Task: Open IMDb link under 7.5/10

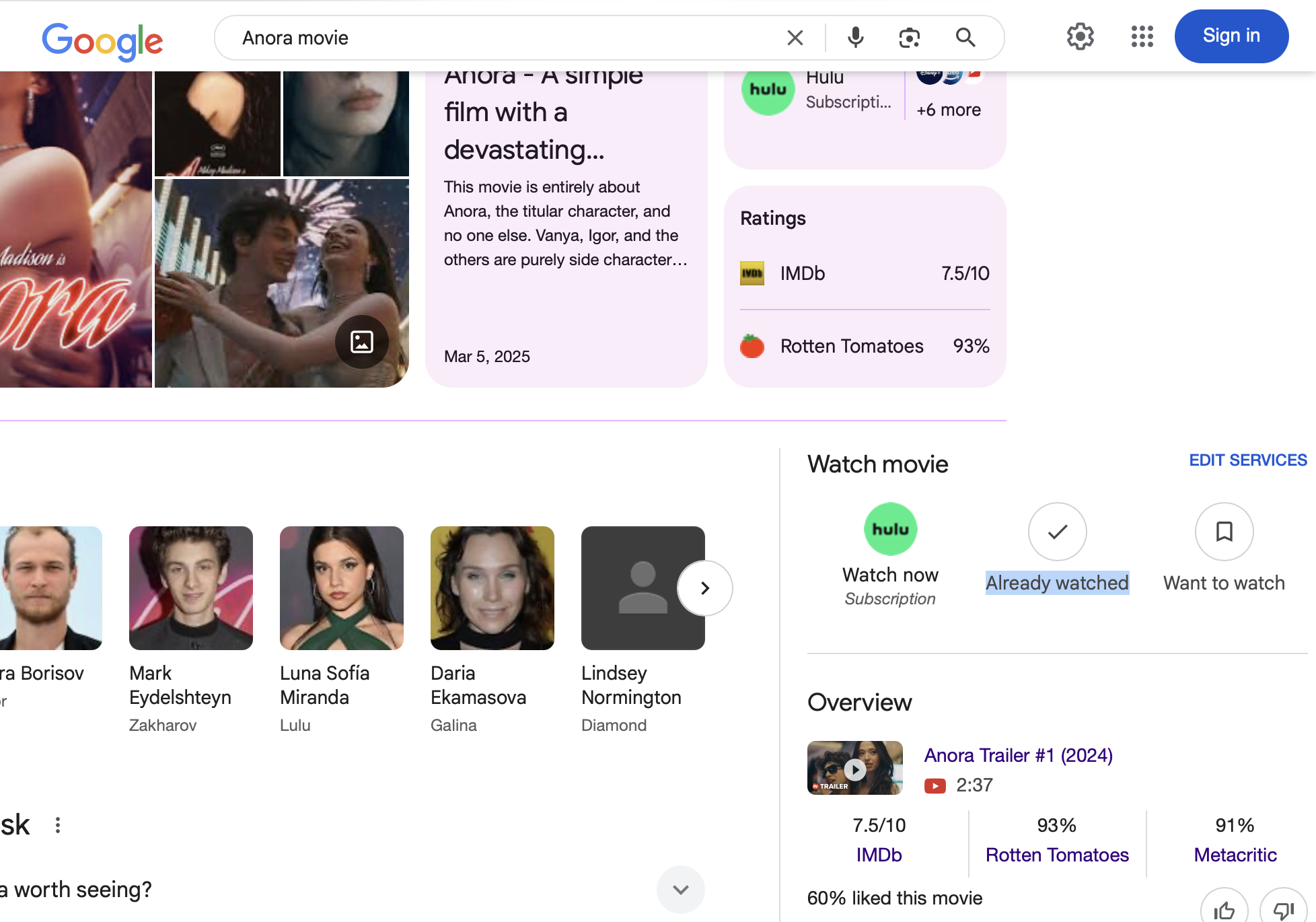Action: [x=879, y=855]
